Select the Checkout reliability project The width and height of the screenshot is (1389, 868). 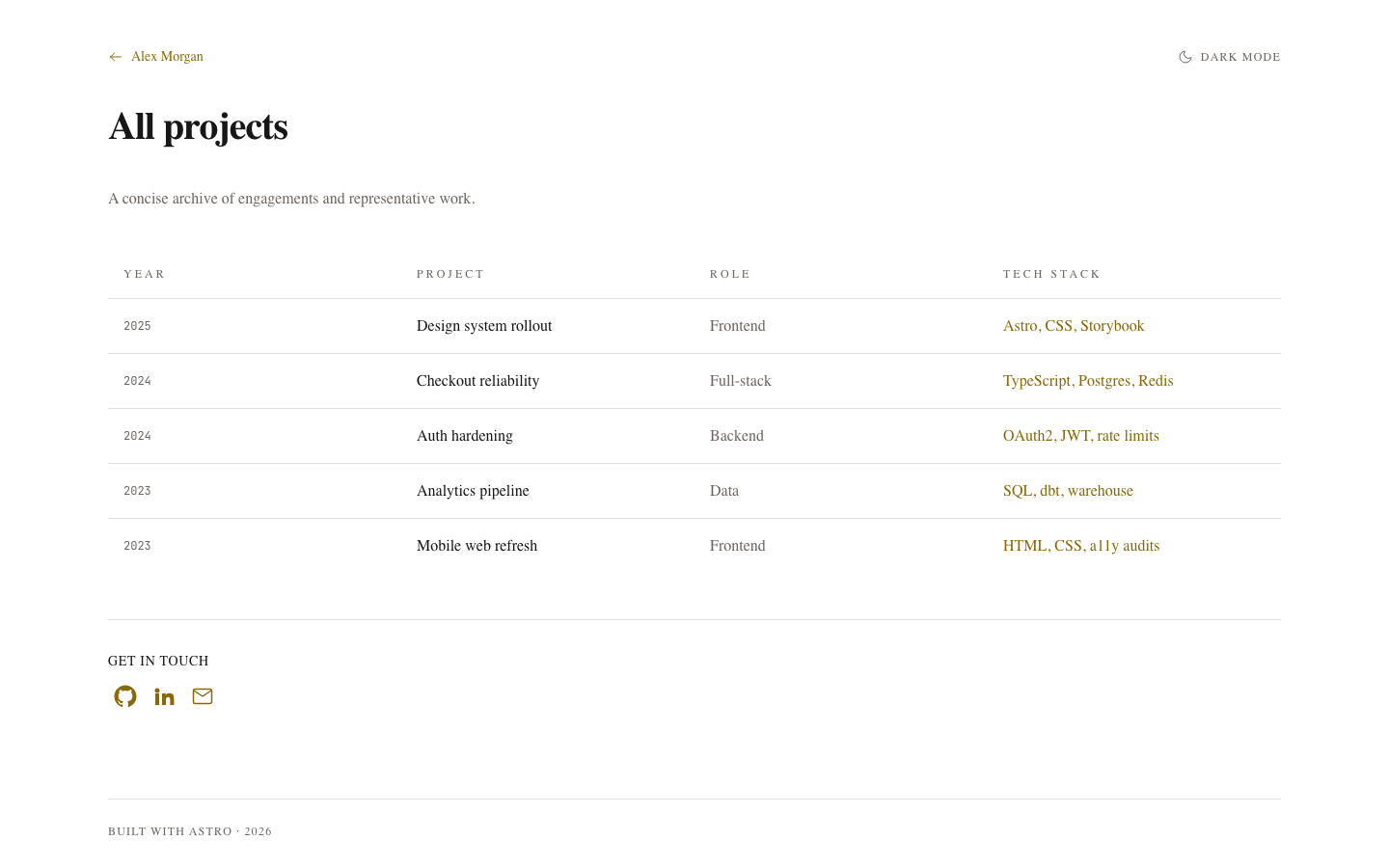click(477, 381)
